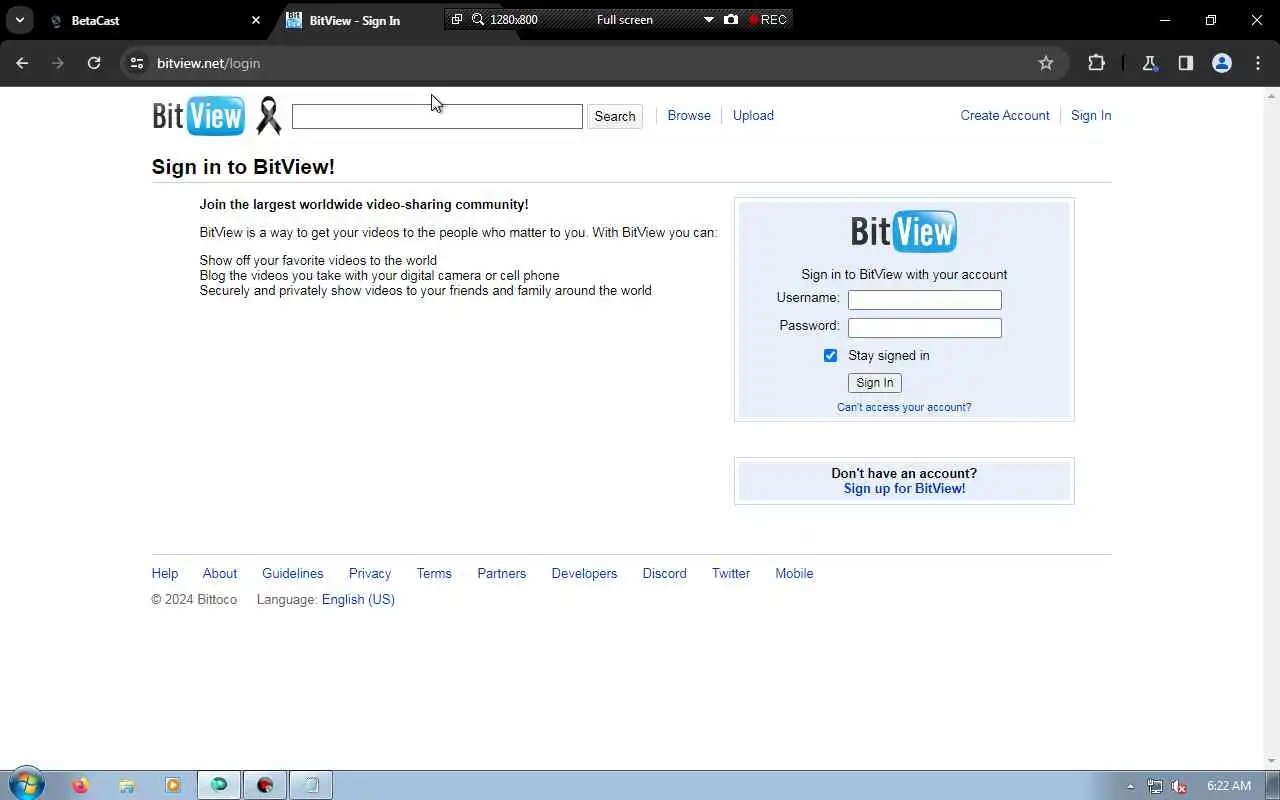Click the recorder magnifier icon
The width and height of the screenshot is (1280, 800).
point(478,19)
